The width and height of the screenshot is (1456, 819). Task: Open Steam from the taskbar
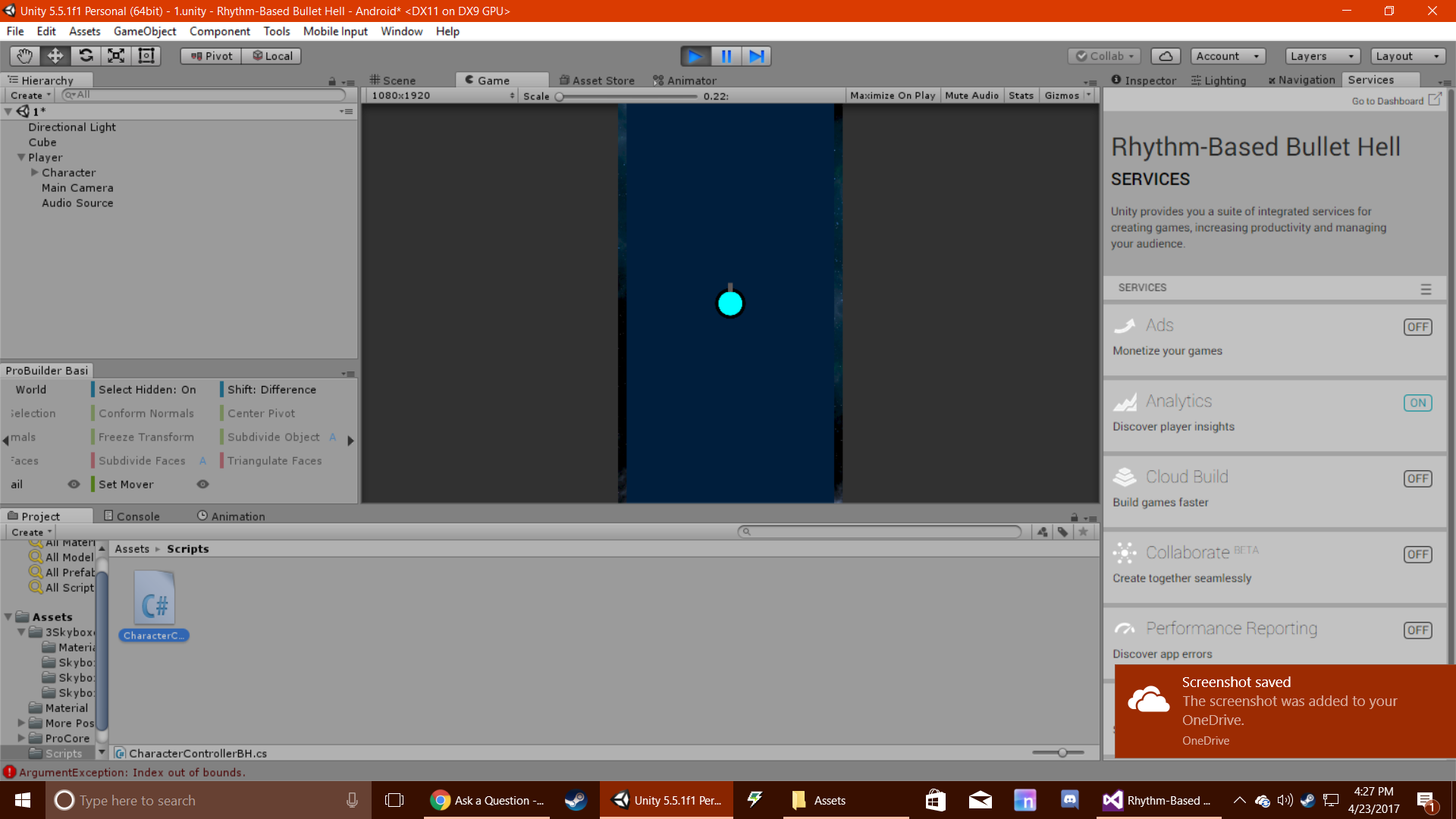click(576, 800)
